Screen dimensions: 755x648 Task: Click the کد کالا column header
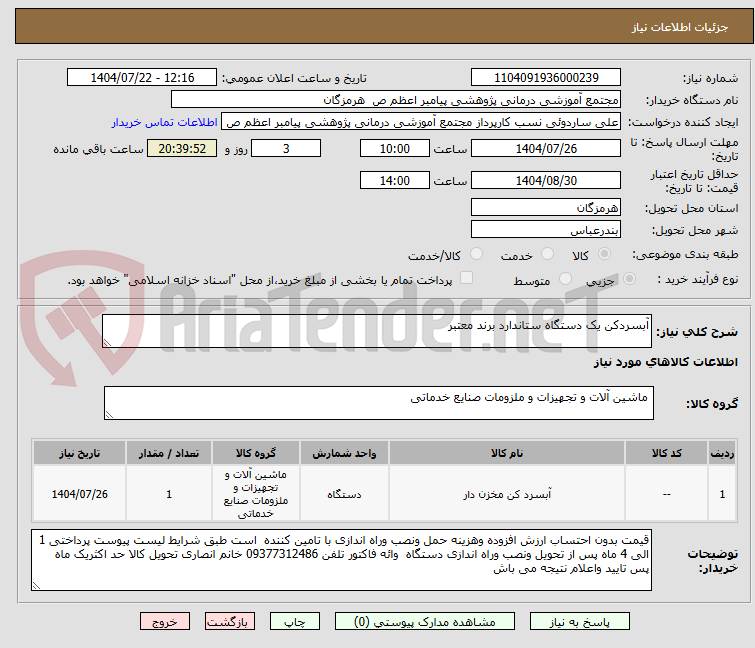tap(666, 453)
